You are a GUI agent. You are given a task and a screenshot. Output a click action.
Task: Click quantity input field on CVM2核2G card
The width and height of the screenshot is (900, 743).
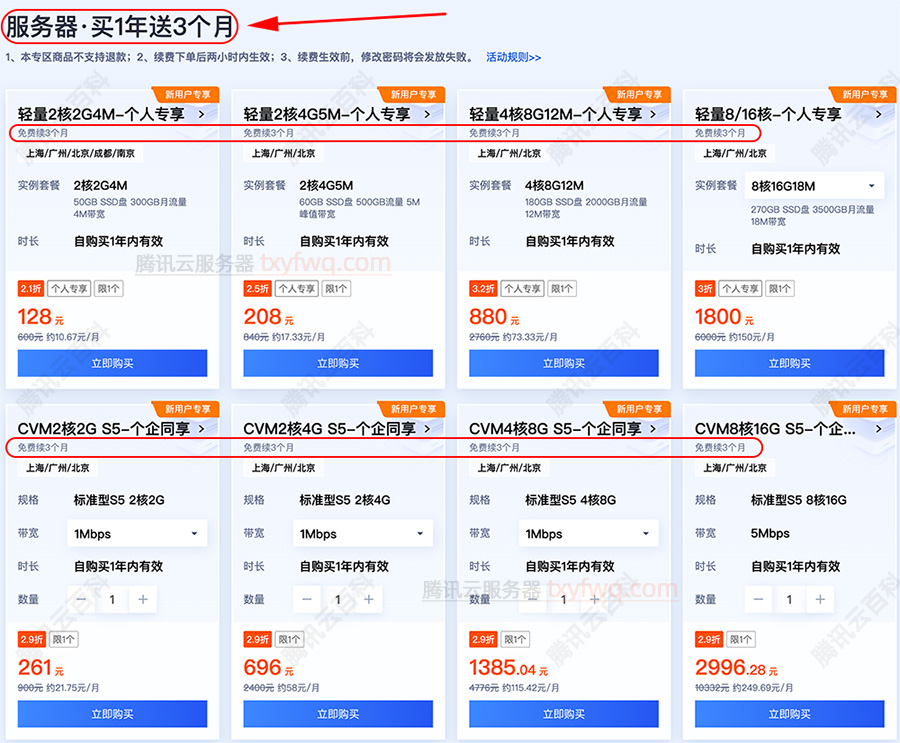tap(112, 599)
